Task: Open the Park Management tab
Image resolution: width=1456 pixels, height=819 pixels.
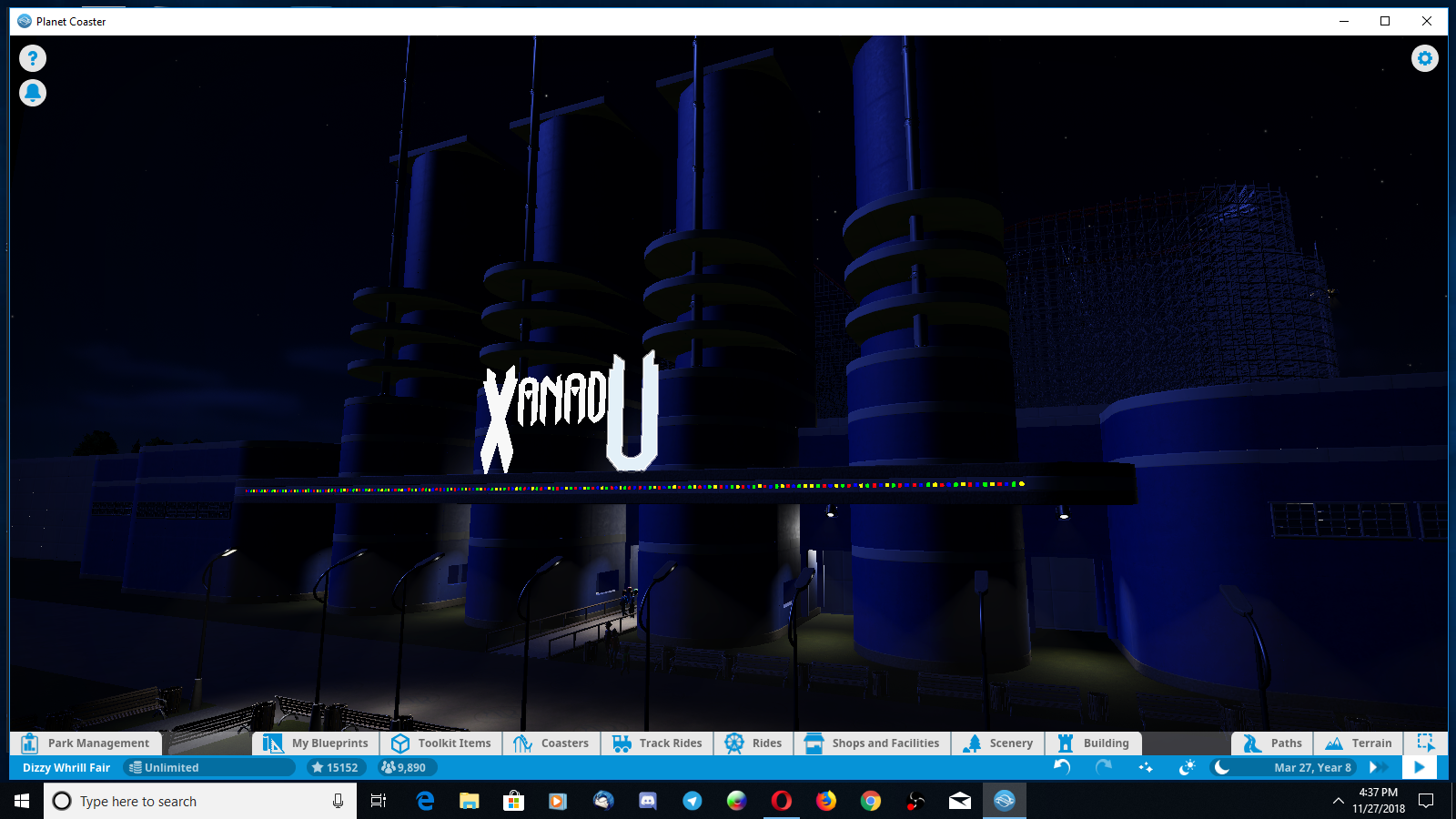Action: [x=86, y=743]
